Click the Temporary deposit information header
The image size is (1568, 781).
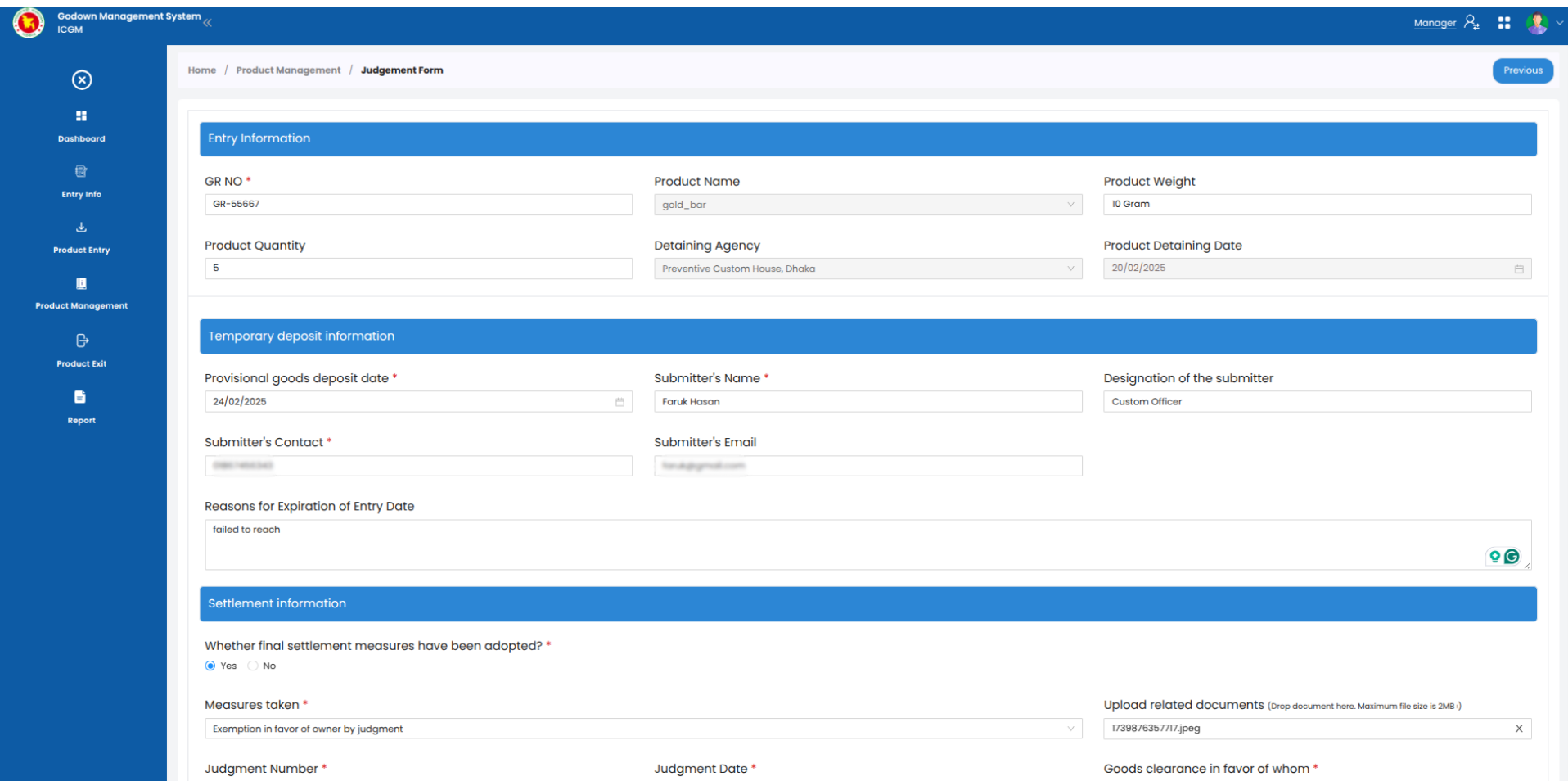(867, 336)
